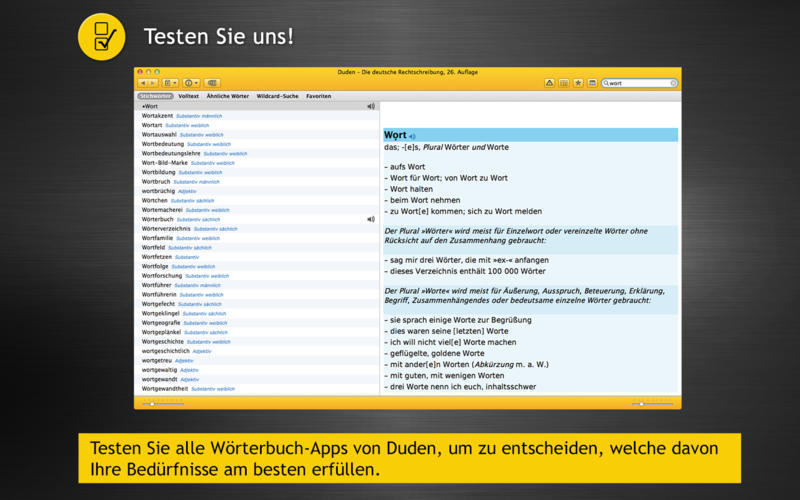The height and width of the screenshot is (500, 800).
Task: Click the magnifier icon in search field
Action: click(606, 83)
